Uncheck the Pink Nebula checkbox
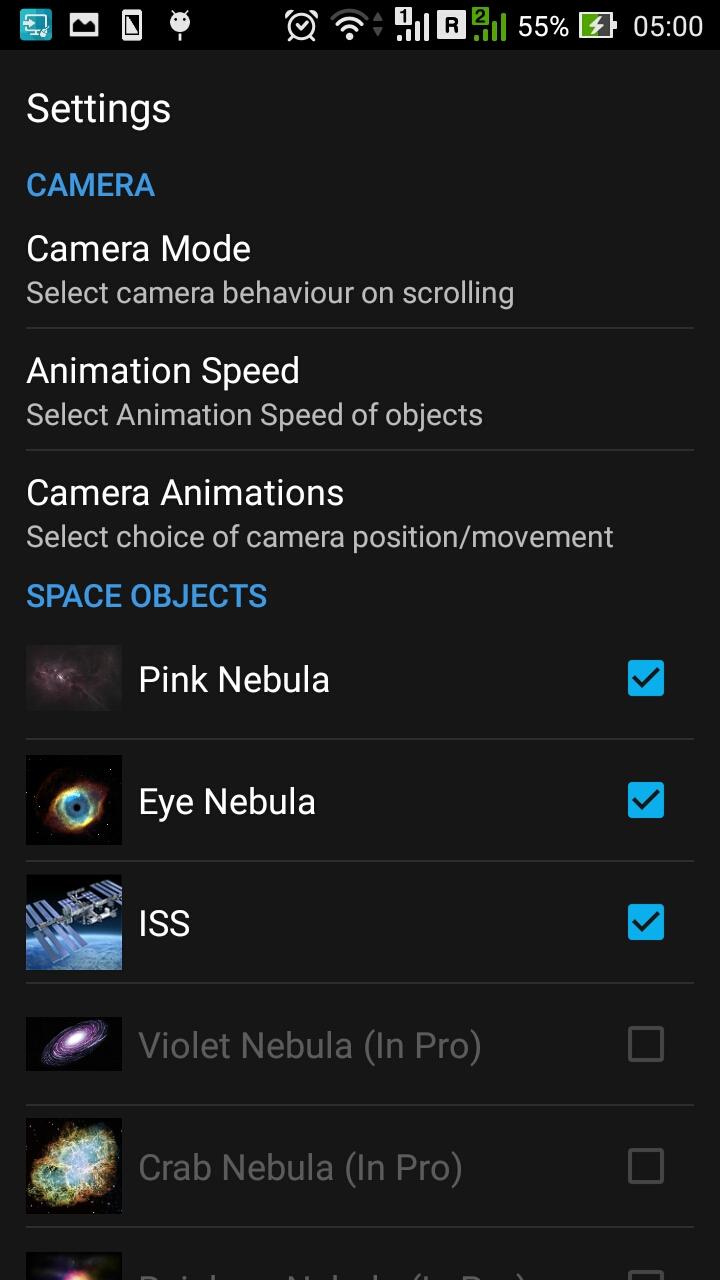Screen dimensions: 720x1280 pyautogui.click(x=645, y=678)
